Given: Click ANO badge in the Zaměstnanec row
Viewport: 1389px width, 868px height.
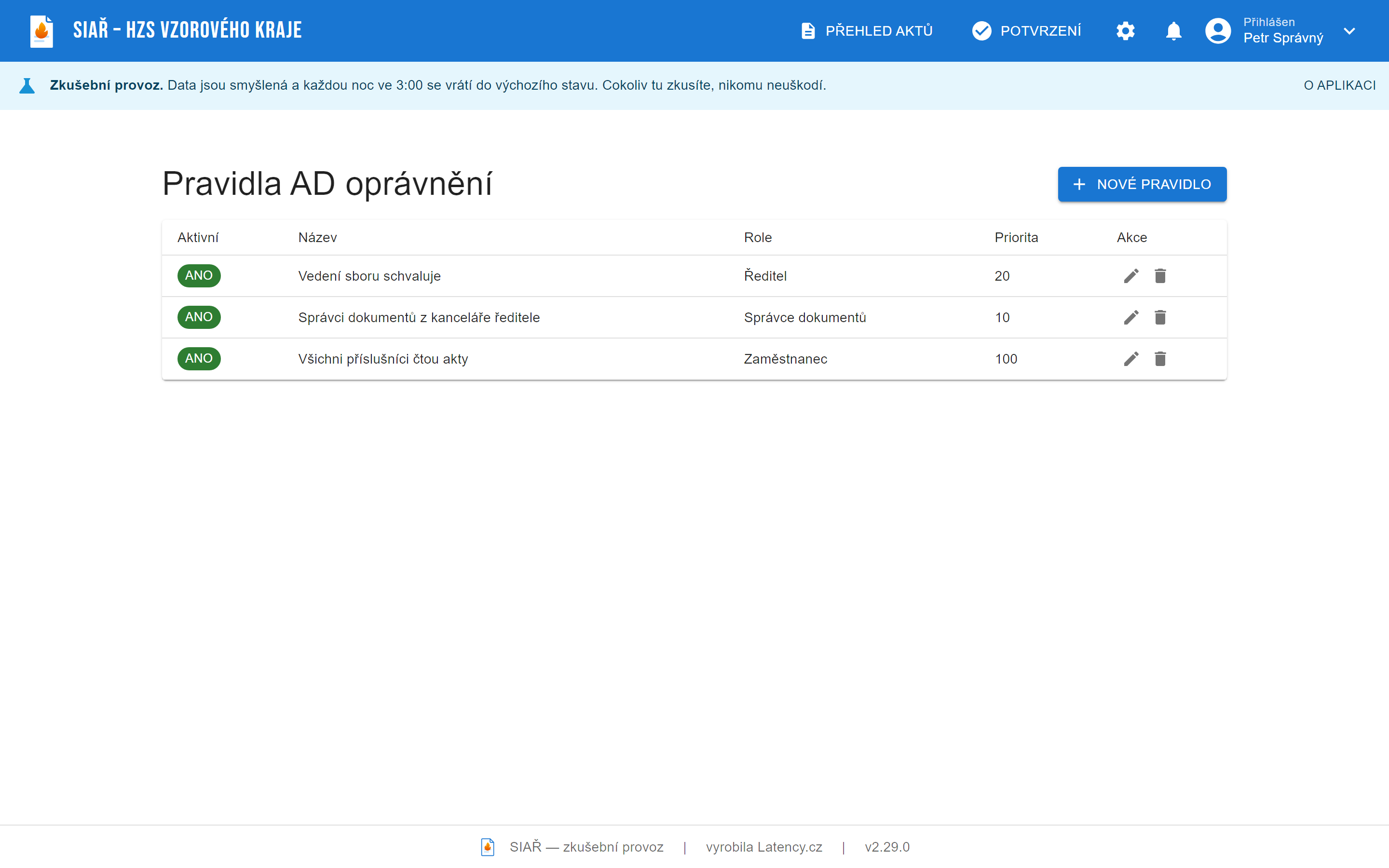Looking at the screenshot, I should click(199, 358).
